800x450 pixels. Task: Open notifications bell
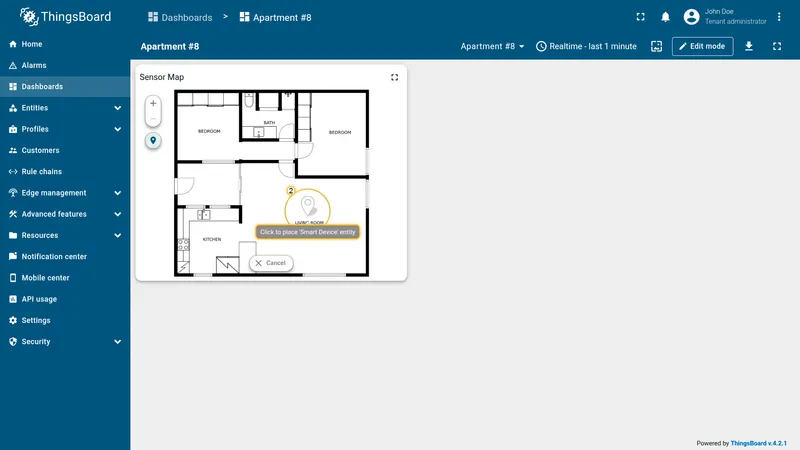(x=665, y=17)
